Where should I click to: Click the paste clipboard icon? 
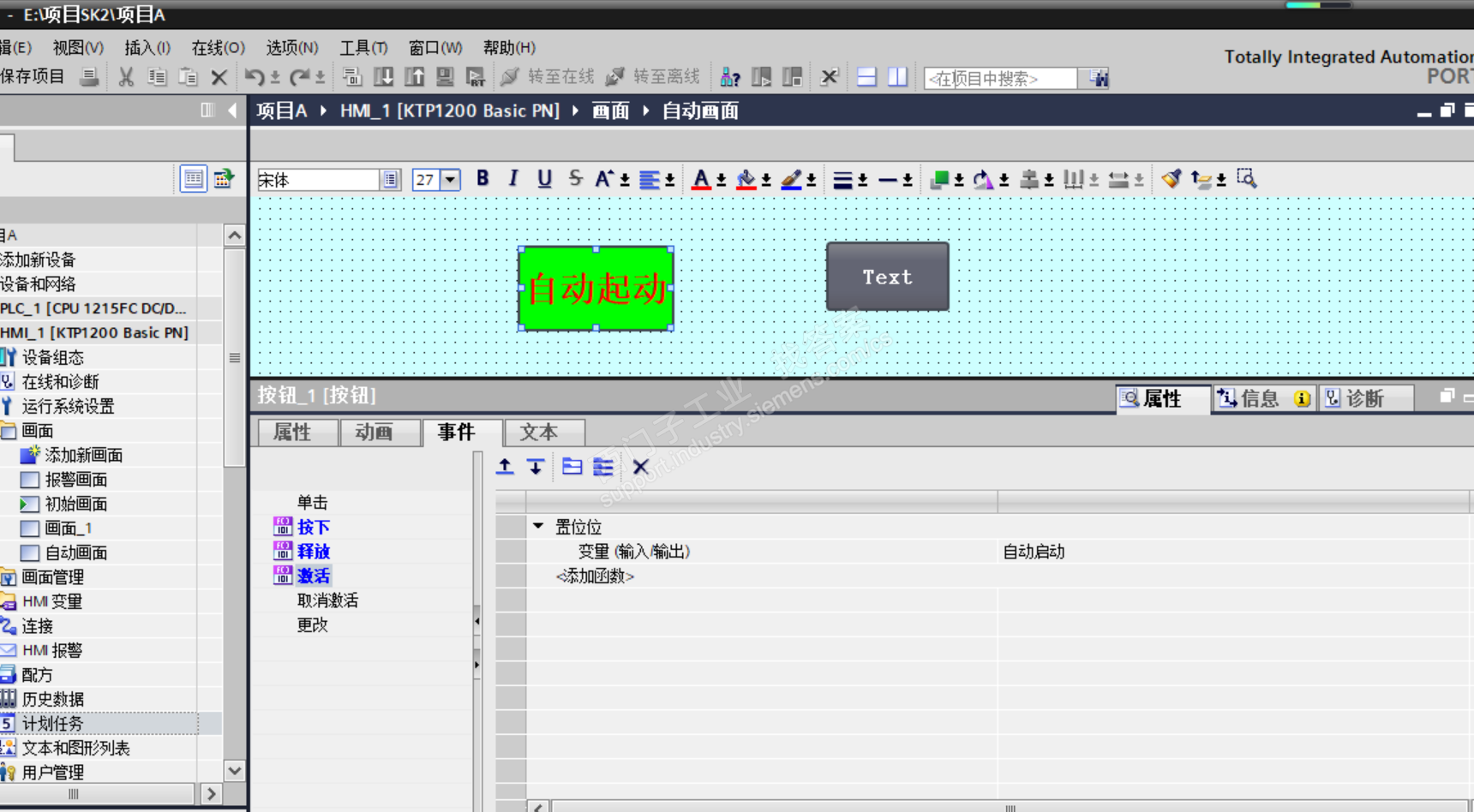pos(188,77)
